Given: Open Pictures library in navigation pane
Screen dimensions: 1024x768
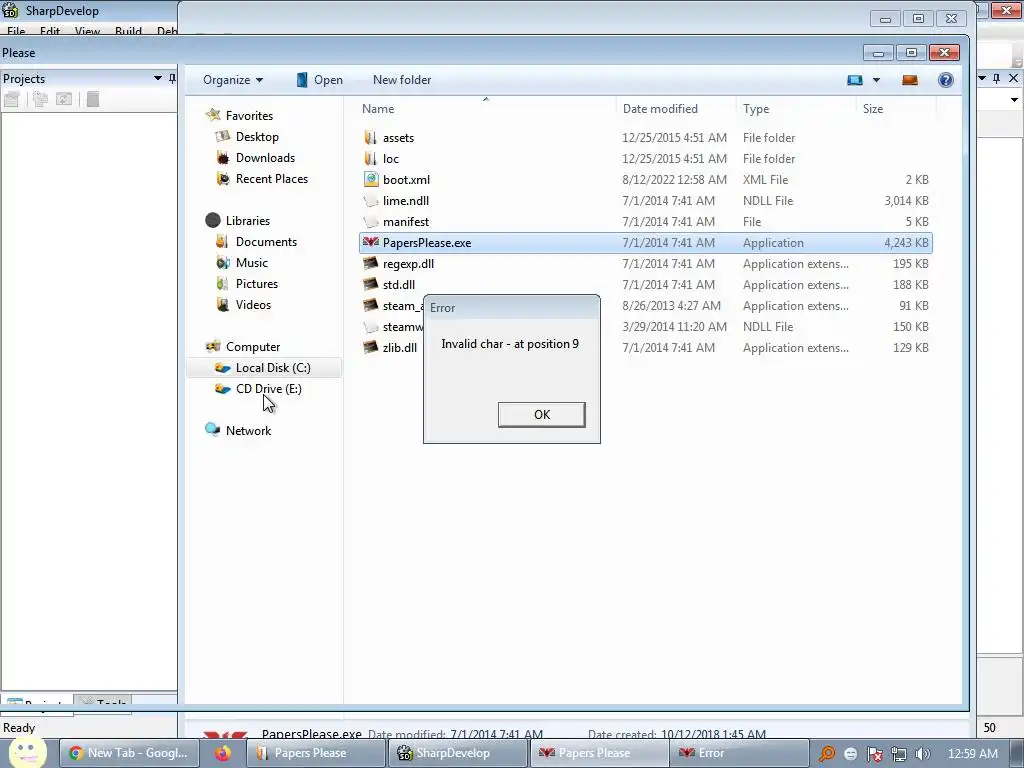Looking at the screenshot, I should coord(257,283).
